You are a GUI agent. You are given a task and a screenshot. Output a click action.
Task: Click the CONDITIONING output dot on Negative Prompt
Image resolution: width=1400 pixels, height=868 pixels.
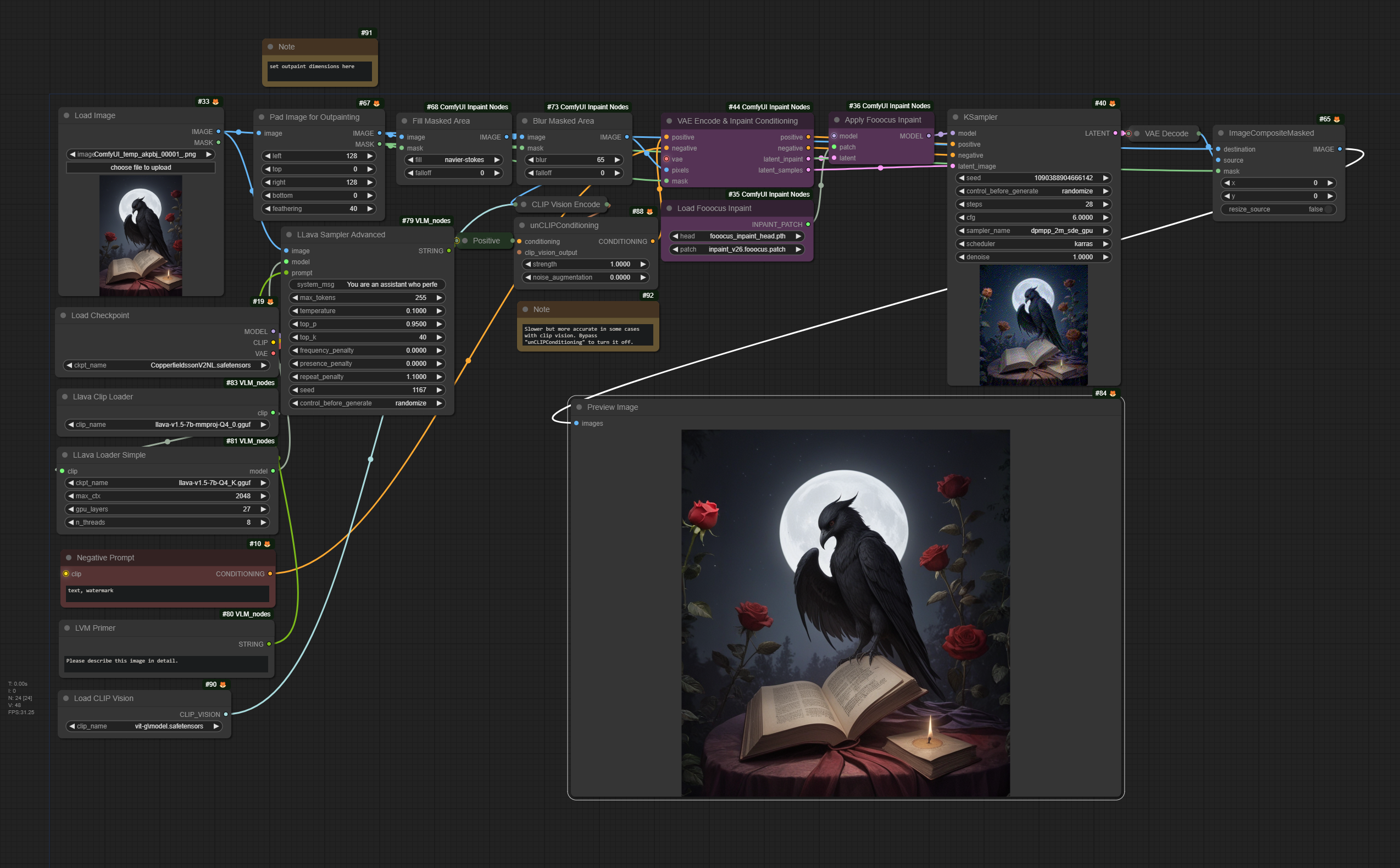[x=270, y=574]
